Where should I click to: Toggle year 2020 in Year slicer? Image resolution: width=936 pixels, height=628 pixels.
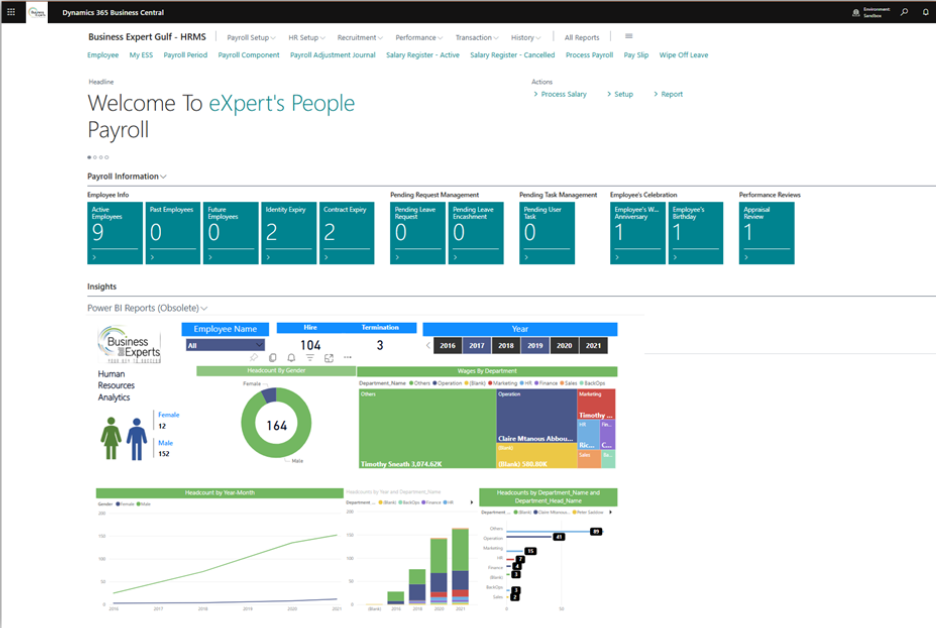564,346
